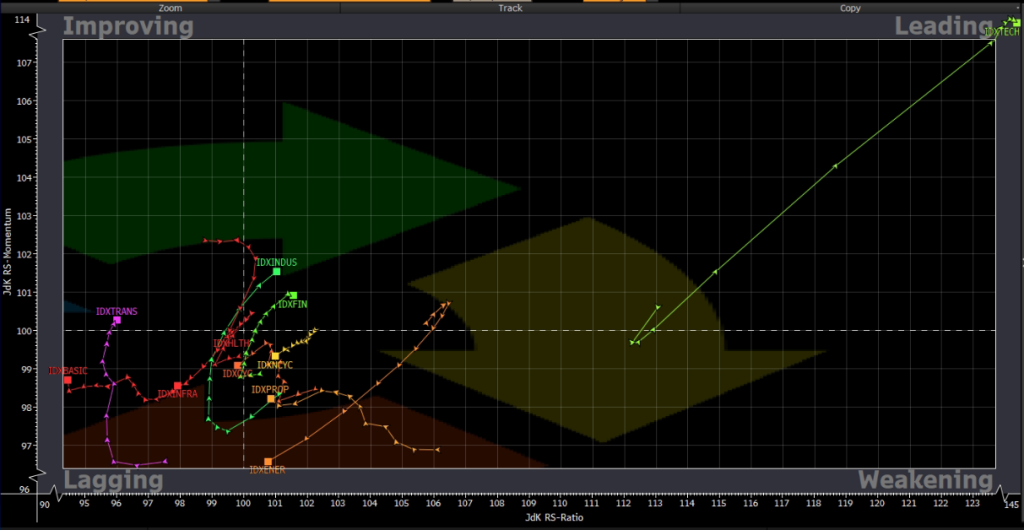This screenshot has width=1024, height=530.
Task: Click the 114 value atop the momentum axis
Action: pyautogui.click(x=22, y=20)
